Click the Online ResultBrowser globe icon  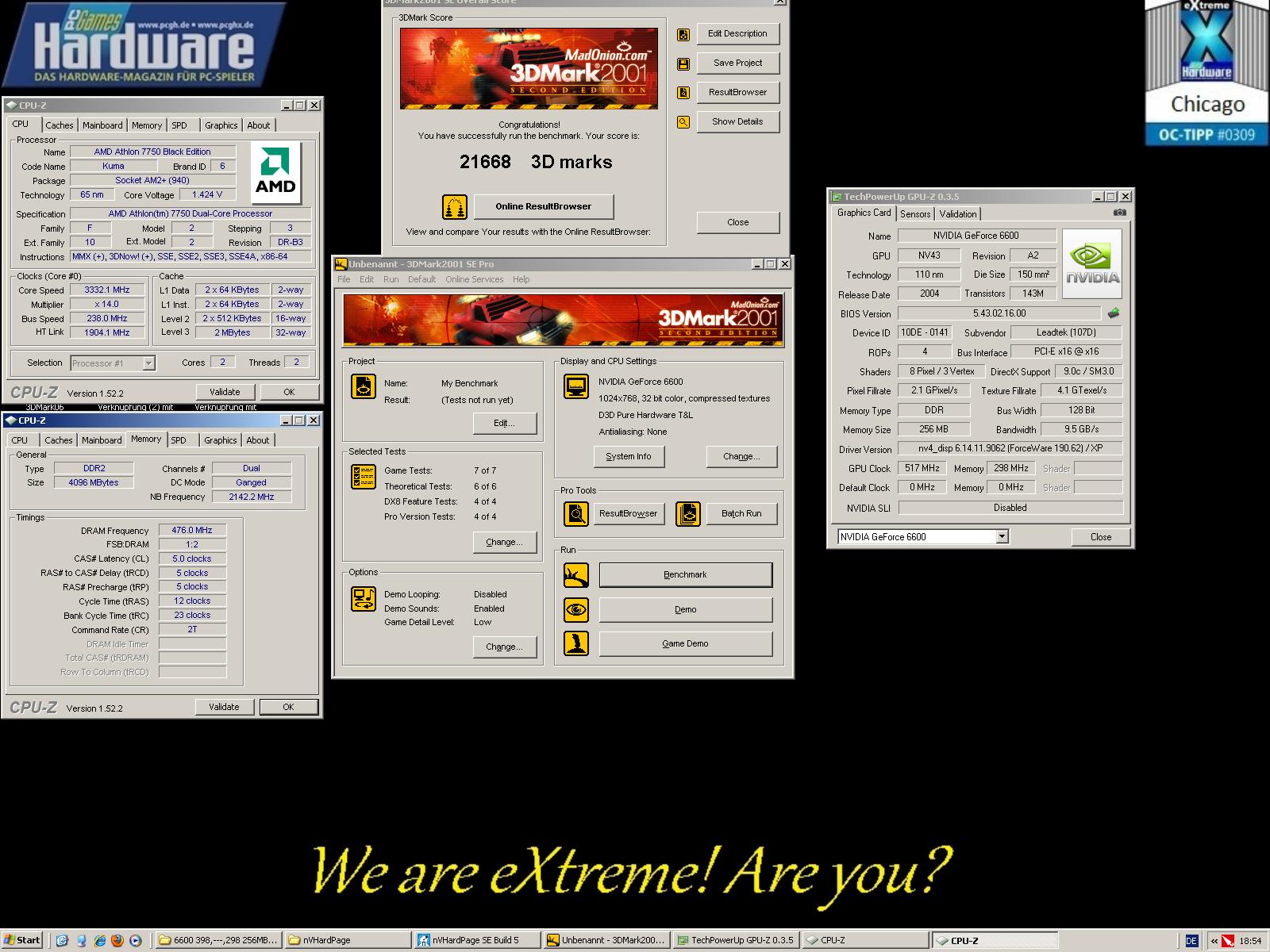(455, 207)
